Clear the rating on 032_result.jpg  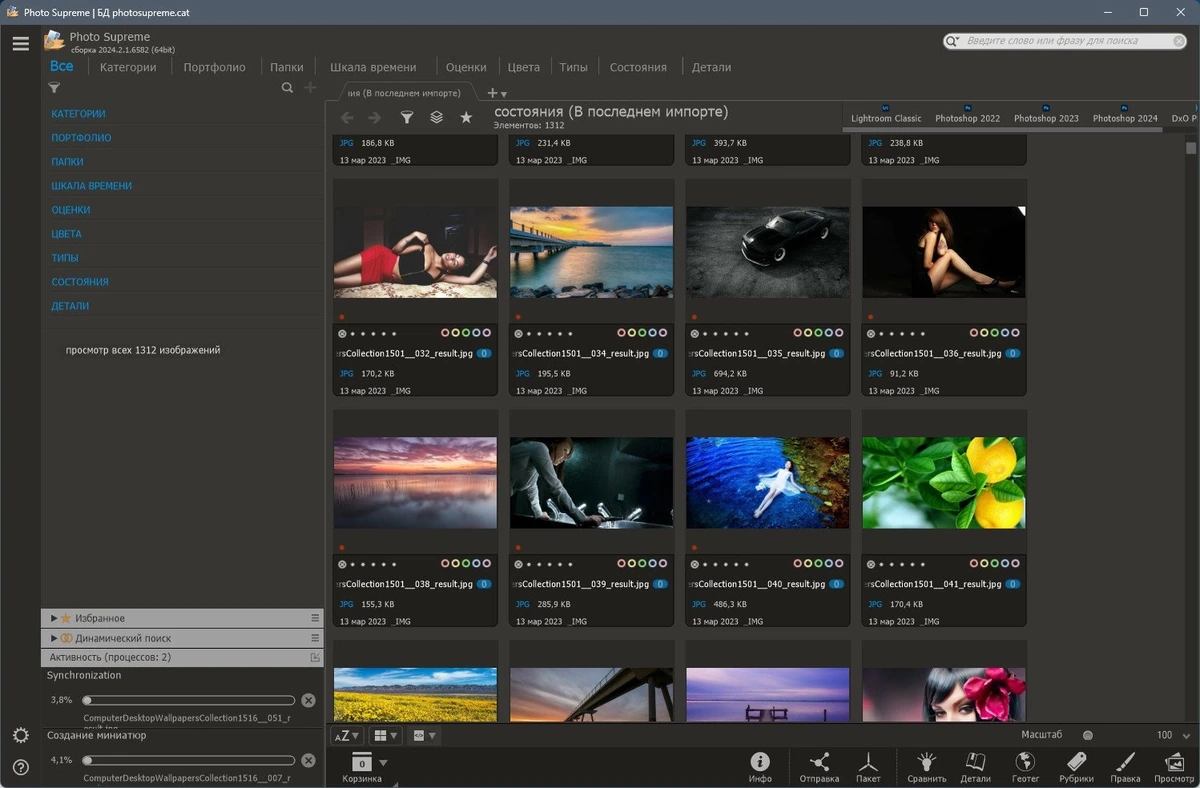[x=342, y=333]
